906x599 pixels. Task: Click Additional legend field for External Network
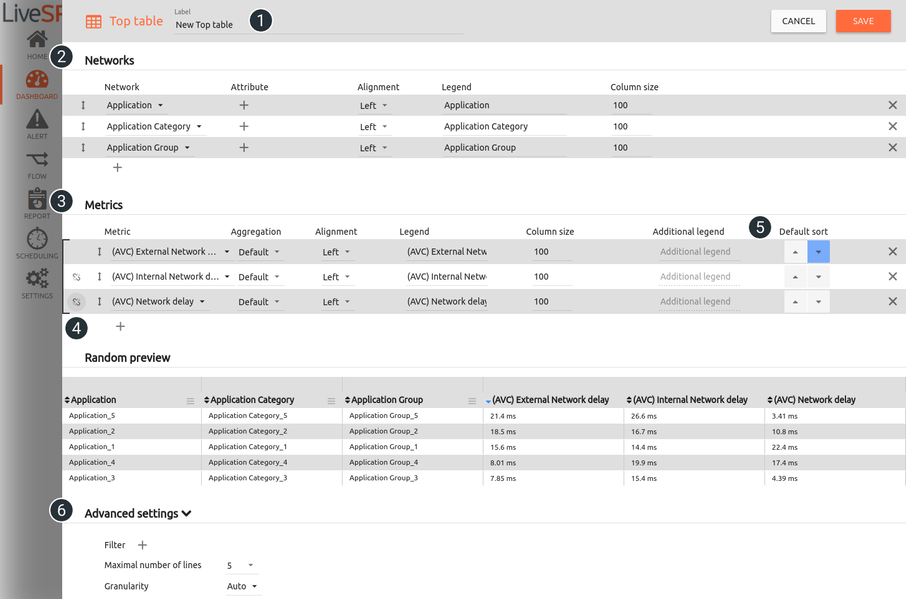699,252
